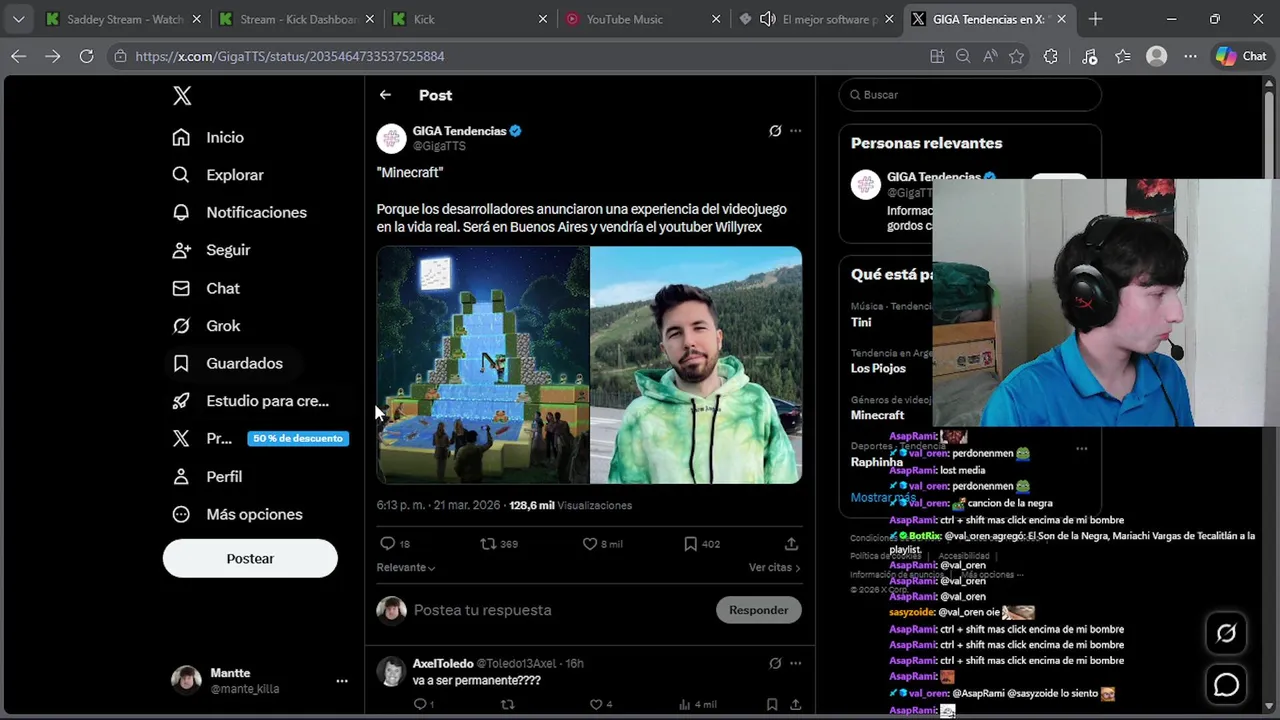Open the browser extensions puzzle icon
Viewport: 1280px width, 720px height.
[1050, 57]
